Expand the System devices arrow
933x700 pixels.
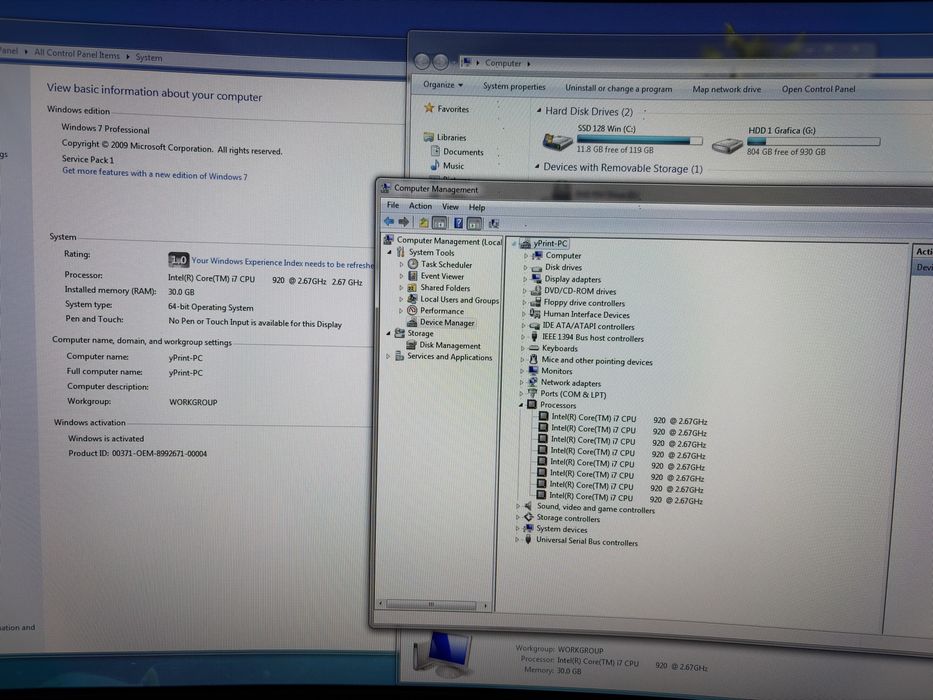[x=517, y=528]
